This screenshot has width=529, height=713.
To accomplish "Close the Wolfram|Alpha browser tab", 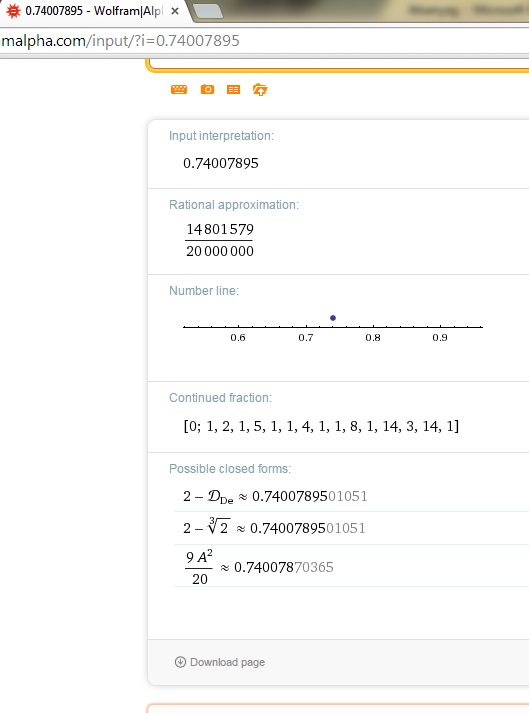I will 175,11.
